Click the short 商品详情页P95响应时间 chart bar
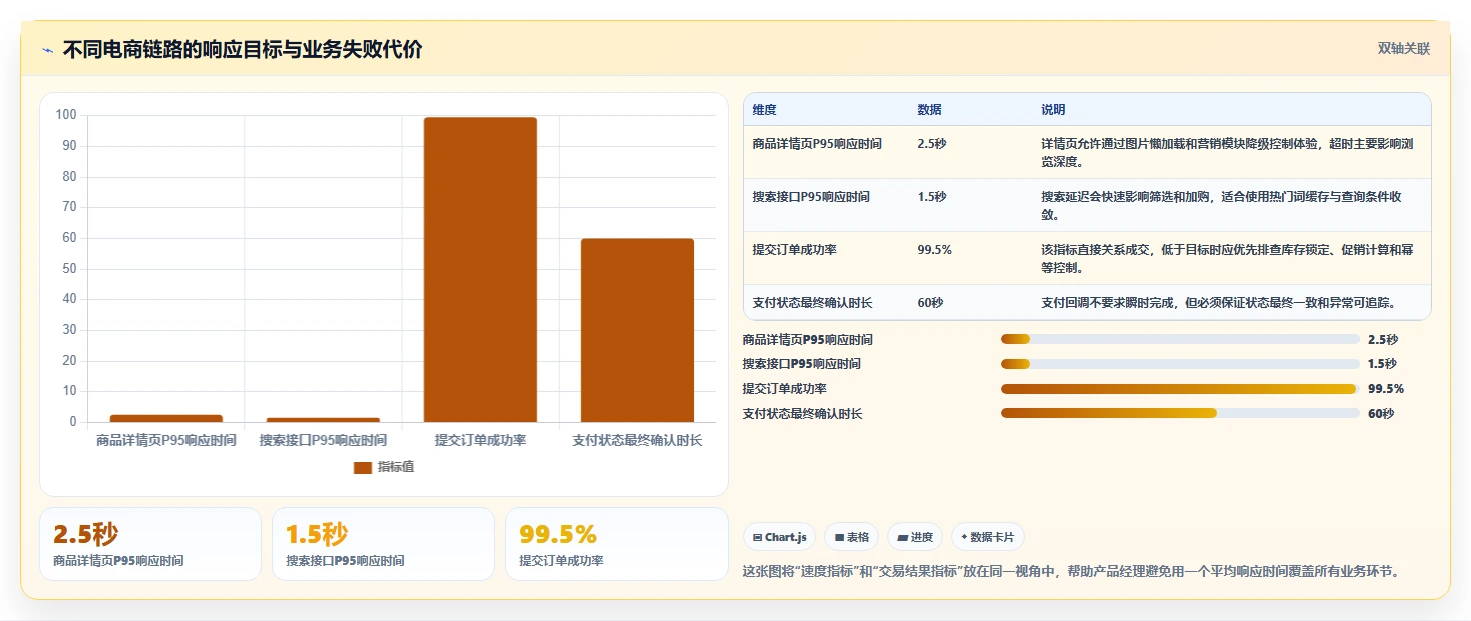 point(166,418)
